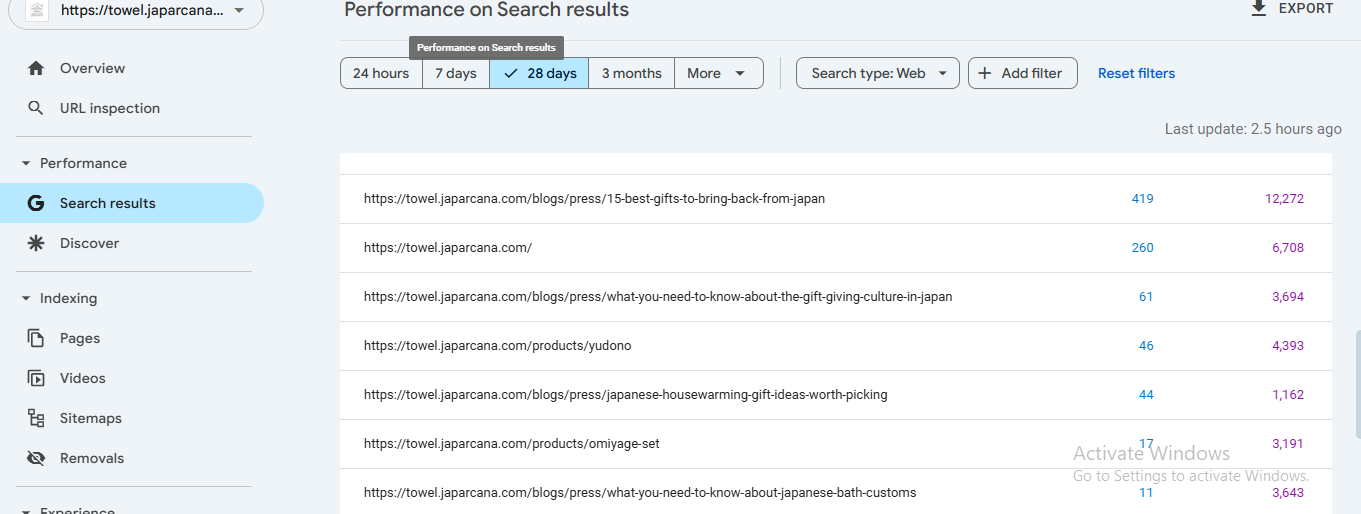This screenshot has width=1361, height=514.
Task: Click the Pages document icon
Action: click(x=36, y=338)
